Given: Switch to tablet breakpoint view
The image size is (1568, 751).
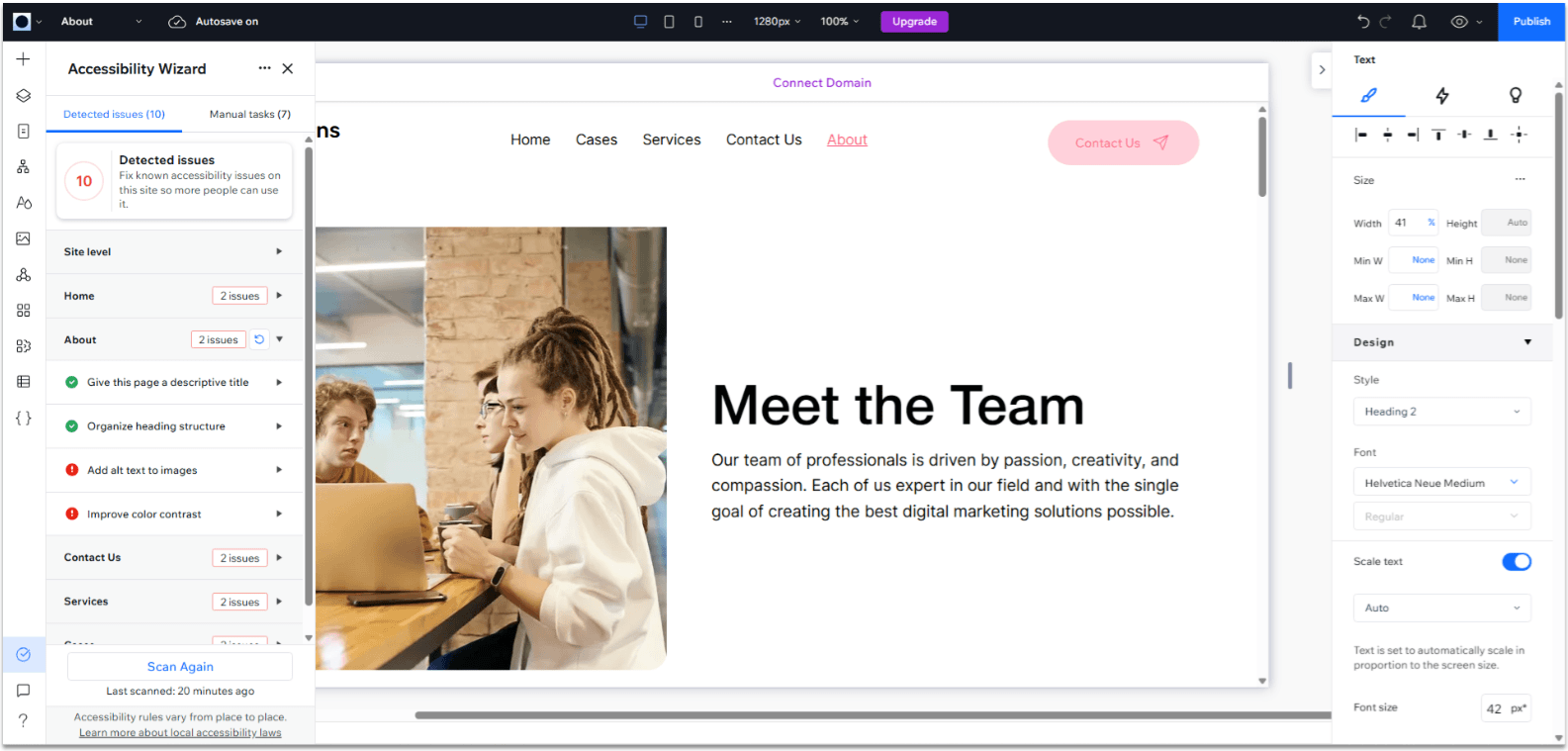Looking at the screenshot, I should 669,22.
